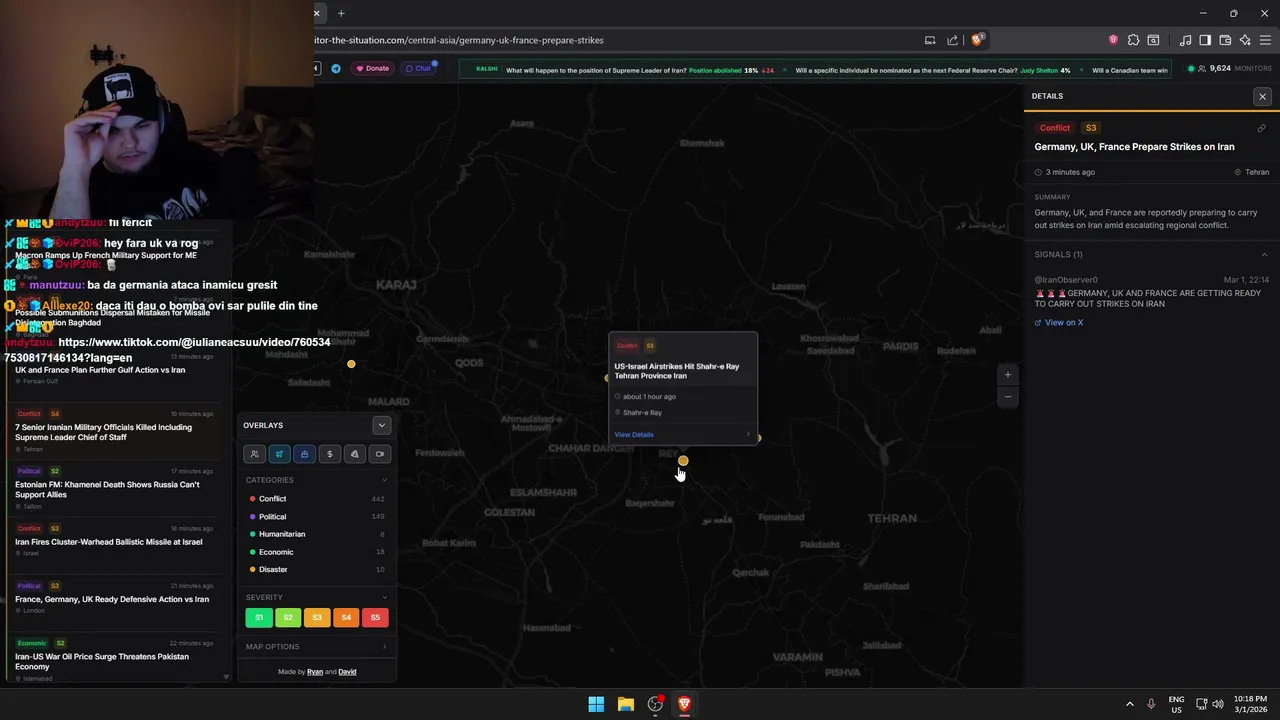Screen dimensions: 1280x720
Task: Select the S1 green severity swatch
Action: (259, 617)
